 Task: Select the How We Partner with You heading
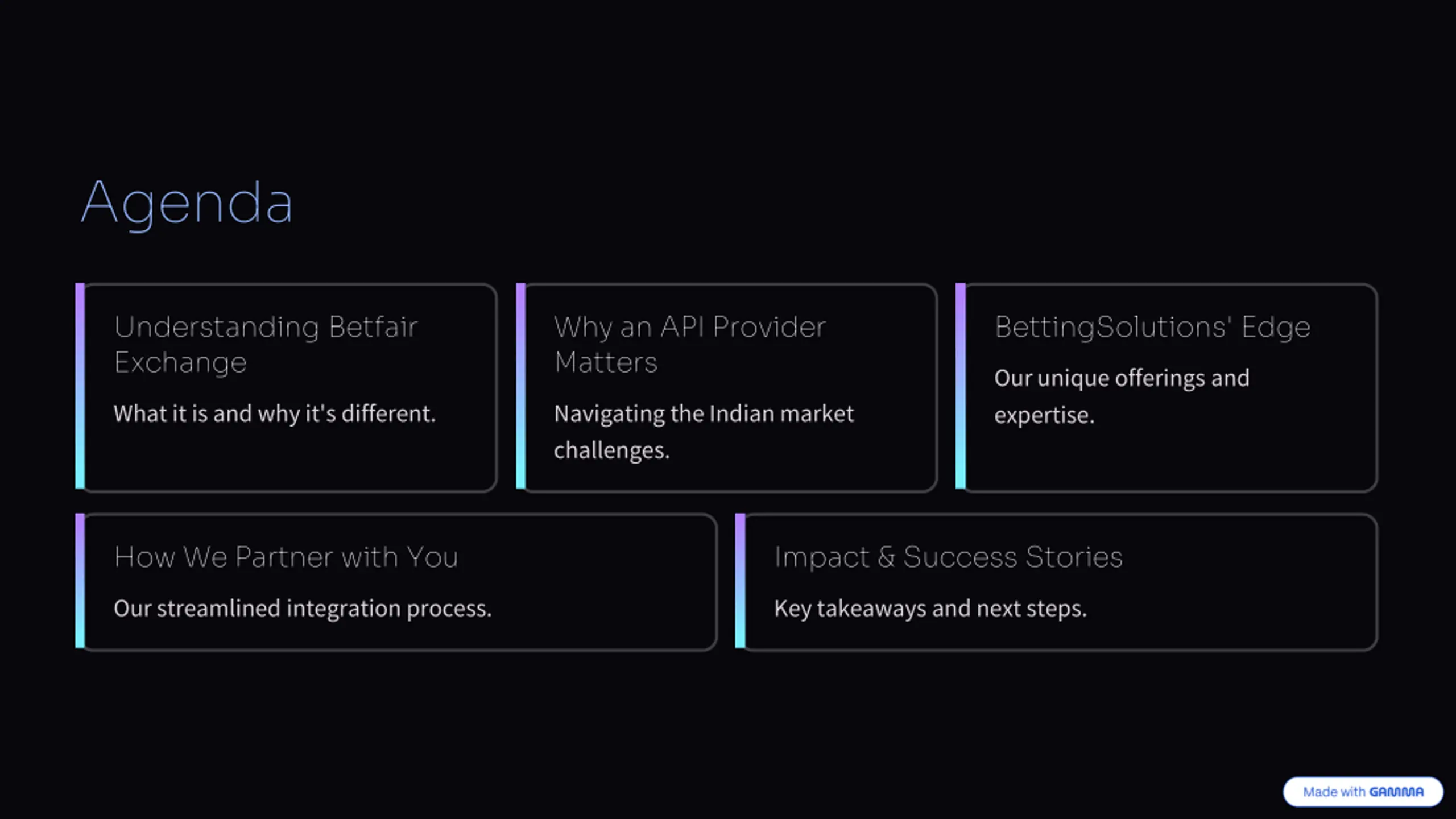[x=286, y=557]
